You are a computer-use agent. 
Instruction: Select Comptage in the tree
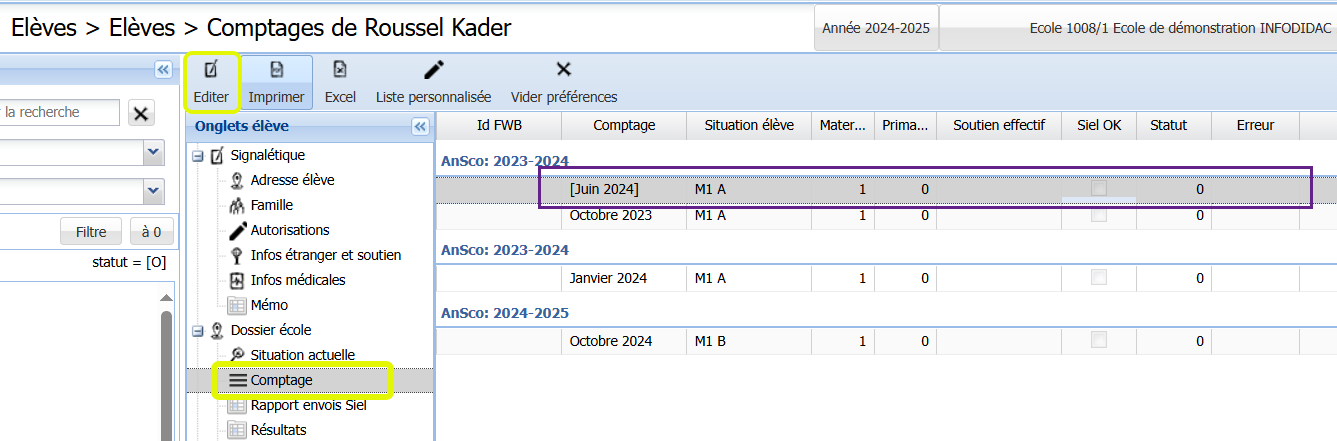tap(281, 380)
